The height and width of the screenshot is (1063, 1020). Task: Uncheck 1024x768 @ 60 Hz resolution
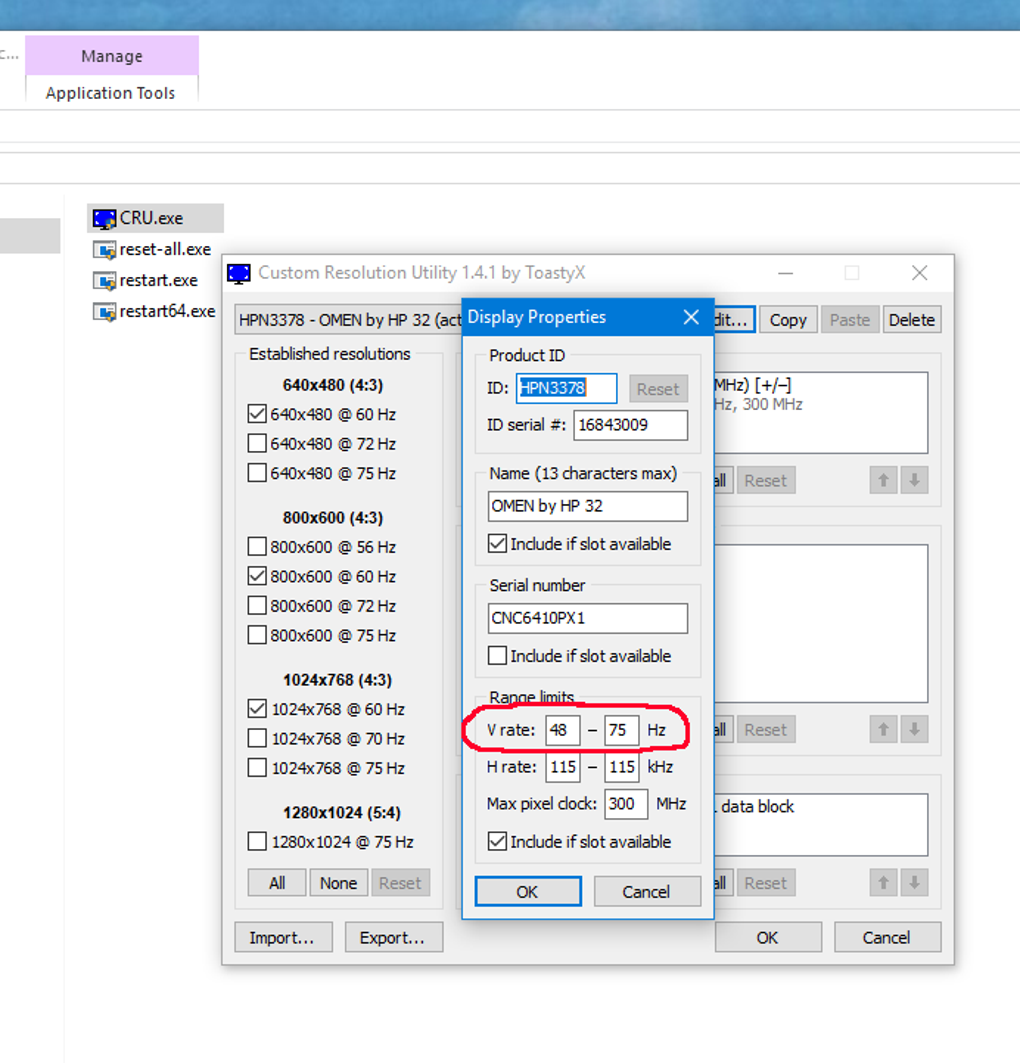(256, 709)
